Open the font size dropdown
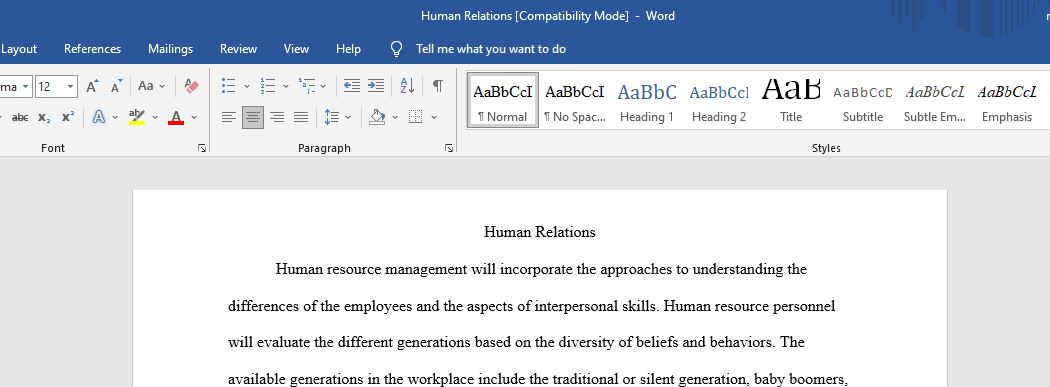This screenshot has width=1050, height=387. (70, 86)
